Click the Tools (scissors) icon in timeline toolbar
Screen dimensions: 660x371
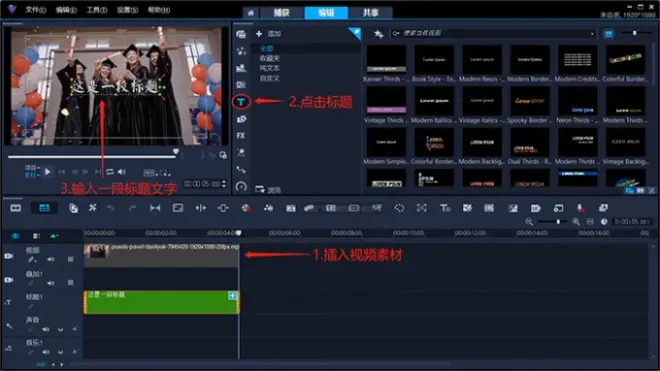coord(93,208)
